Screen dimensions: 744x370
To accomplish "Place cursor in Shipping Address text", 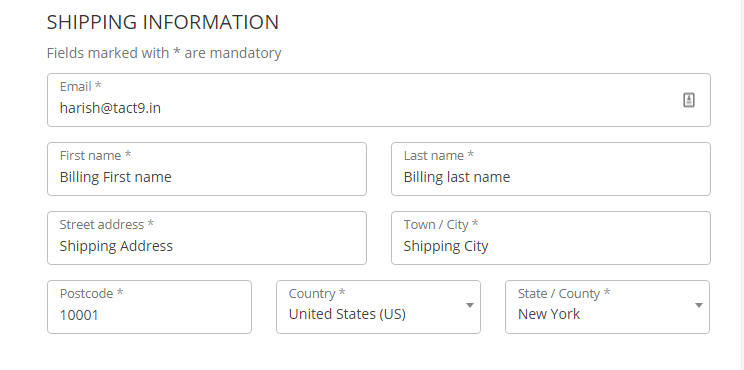I will [116, 246].
